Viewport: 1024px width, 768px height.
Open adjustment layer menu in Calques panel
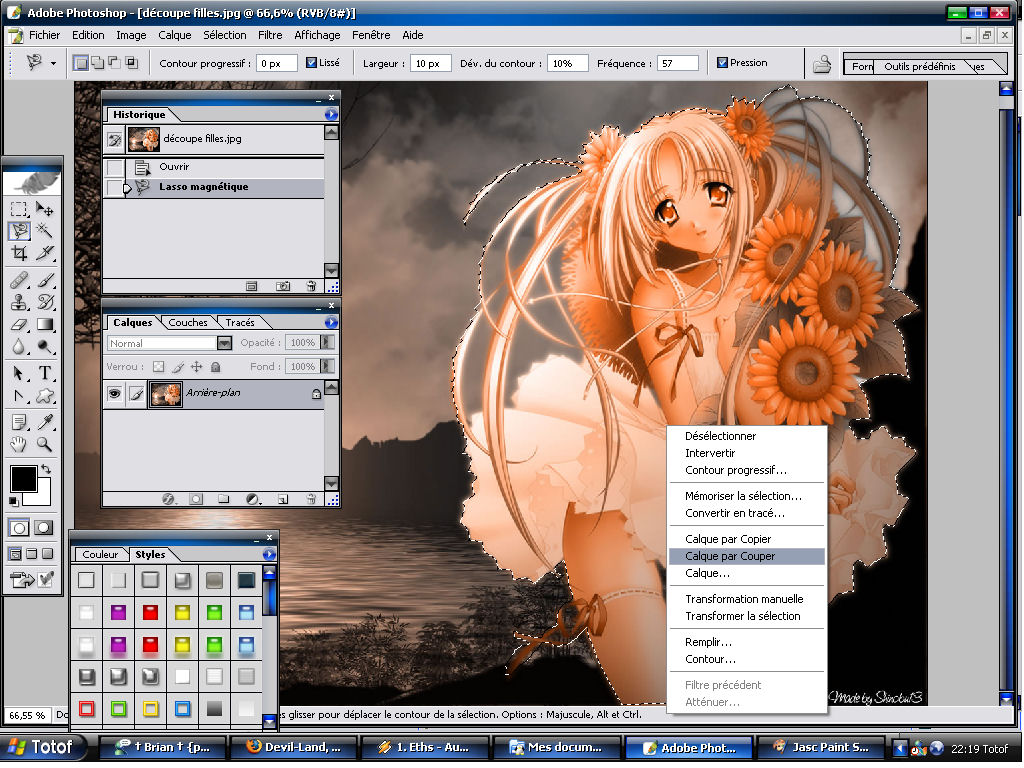coord(253,499)
